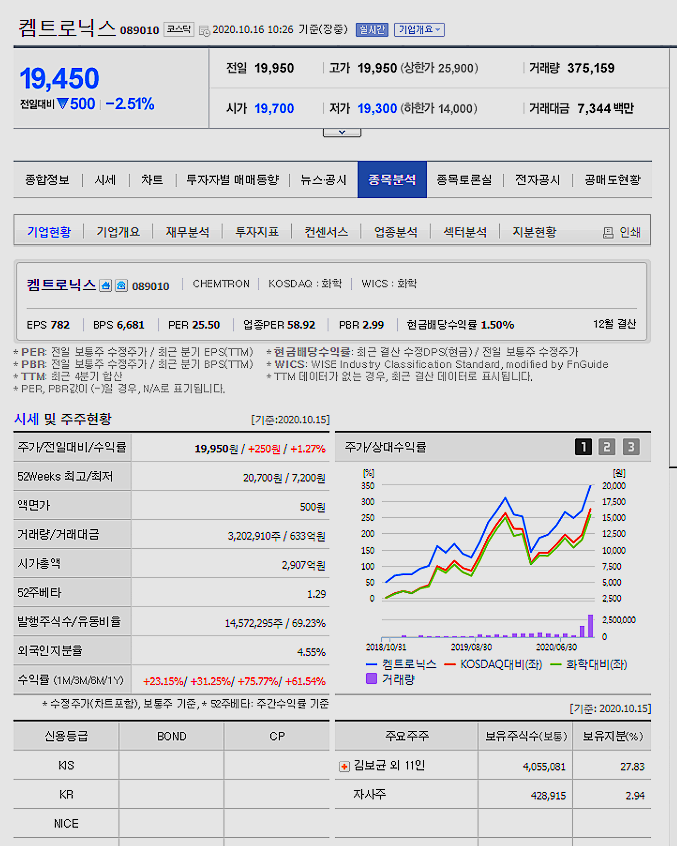Screen dimensions: 677x846
Task: Click the red KOSDAQ대비 legend swatch
Action: coord(450,664)
